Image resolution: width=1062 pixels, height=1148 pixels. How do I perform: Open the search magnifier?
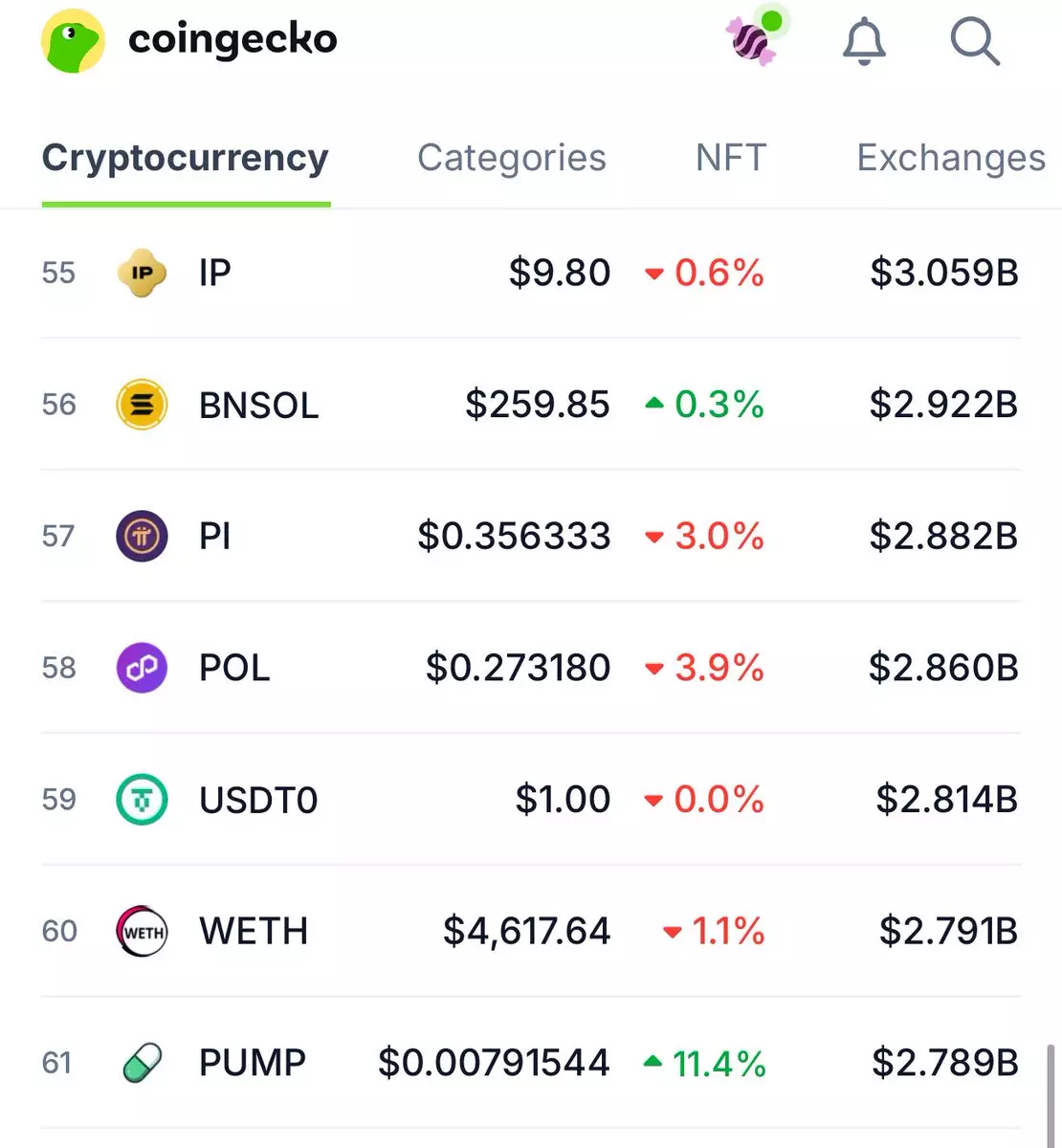tap(974, 41)
